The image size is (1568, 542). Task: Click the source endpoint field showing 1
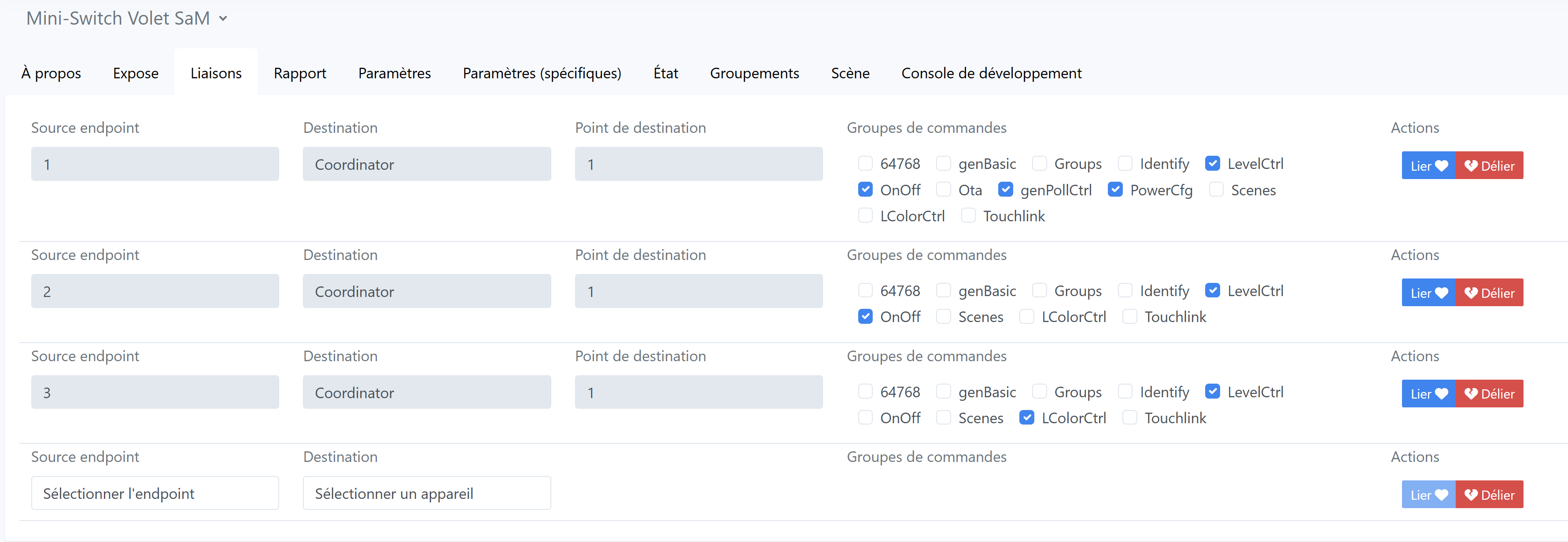(x=155, y=164)
